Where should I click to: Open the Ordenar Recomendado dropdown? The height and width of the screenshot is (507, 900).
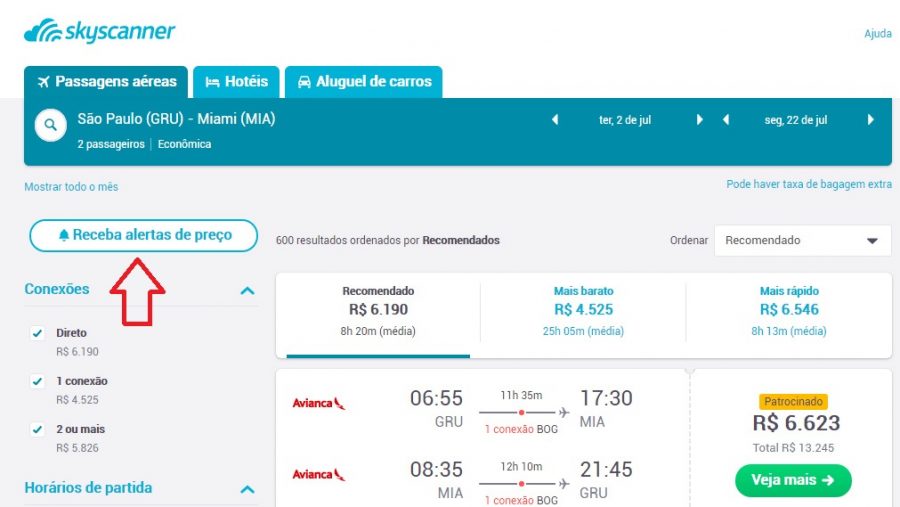(x=802, y=240)
